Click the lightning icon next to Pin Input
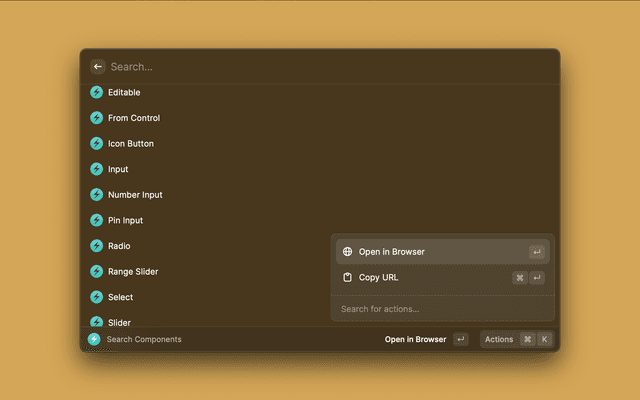This screenshot has width=640, height=400. coord(97,220)
